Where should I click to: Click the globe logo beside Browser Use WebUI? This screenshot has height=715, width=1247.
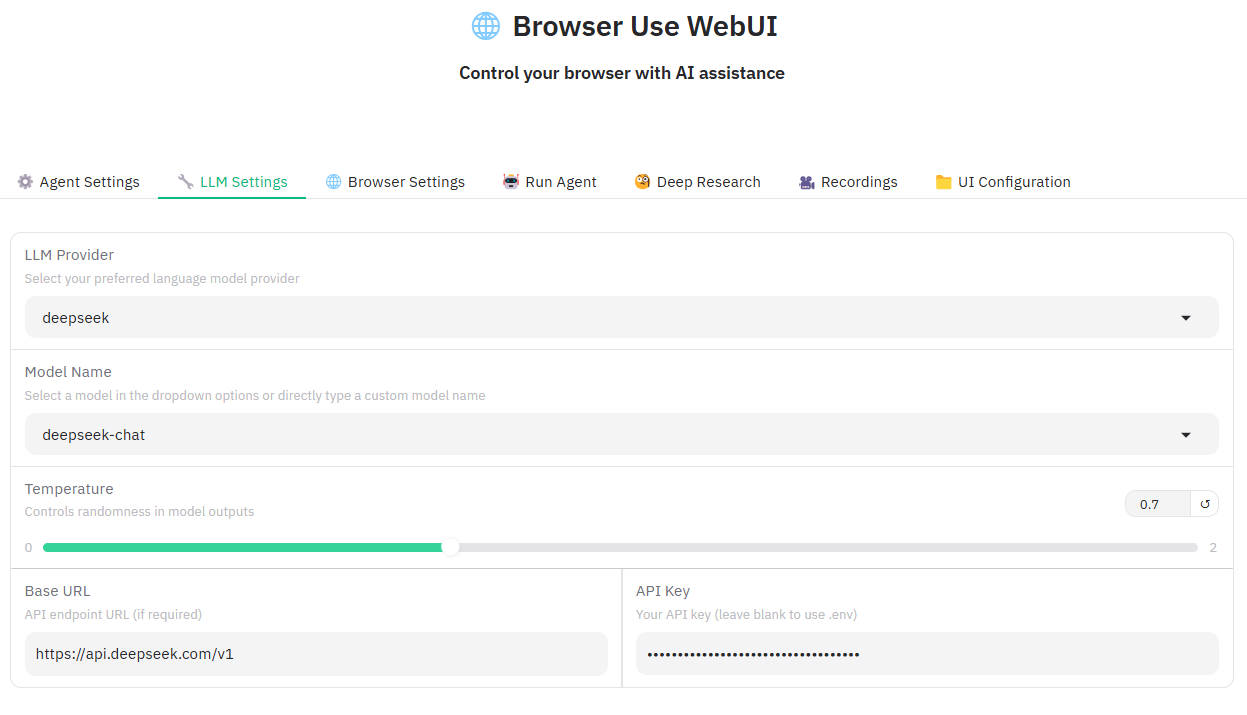click(485, 26)
